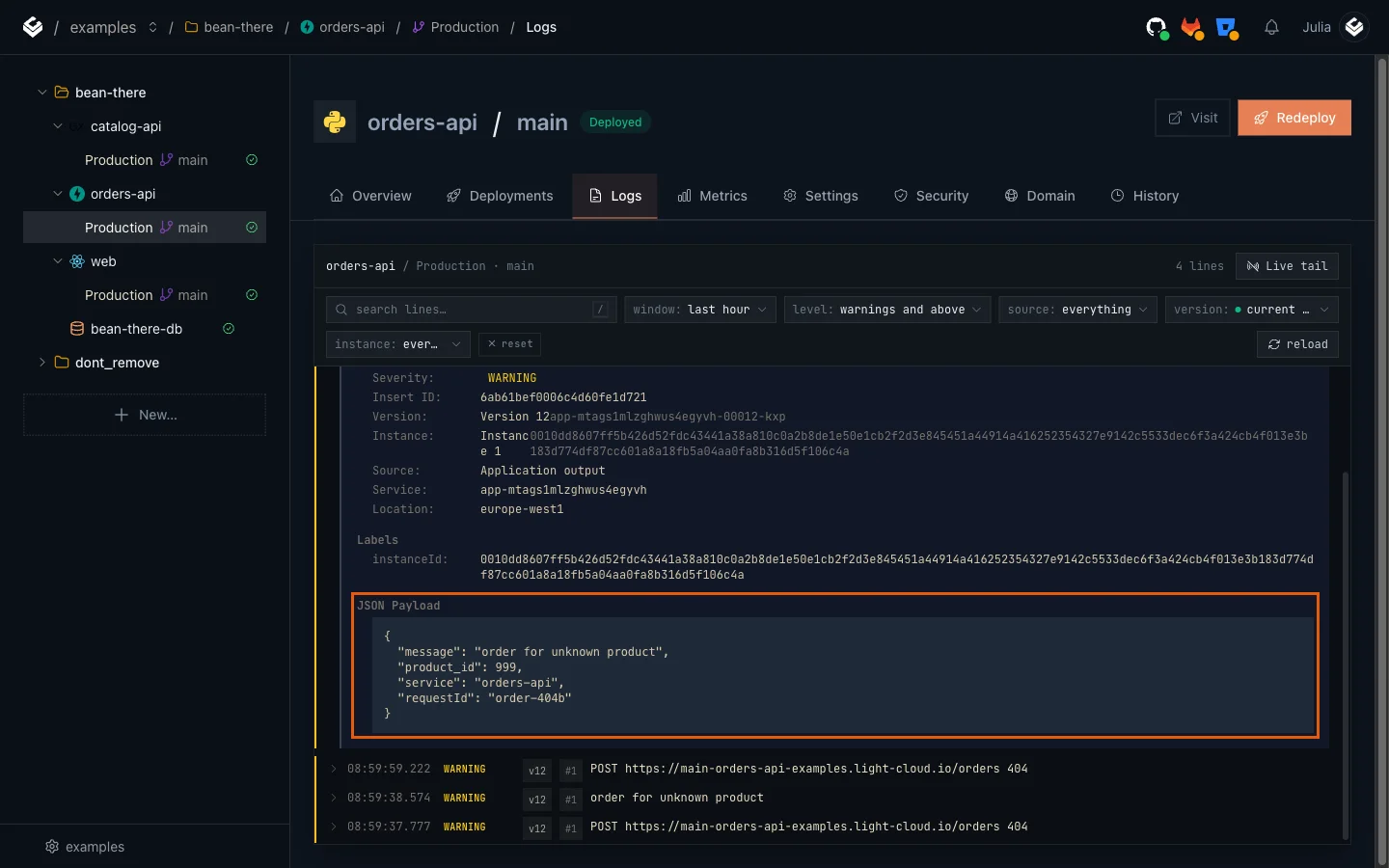
Task: Click the examples label in sidebar footer
Action: click(95, 847)
